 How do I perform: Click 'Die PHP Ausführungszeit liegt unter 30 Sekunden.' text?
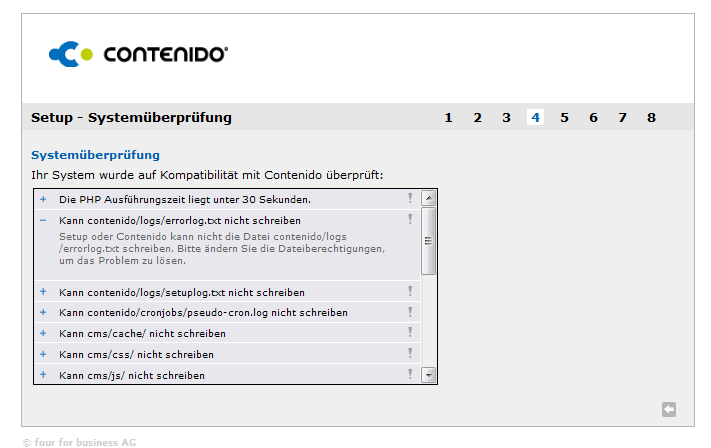click(x=185, y=200)
